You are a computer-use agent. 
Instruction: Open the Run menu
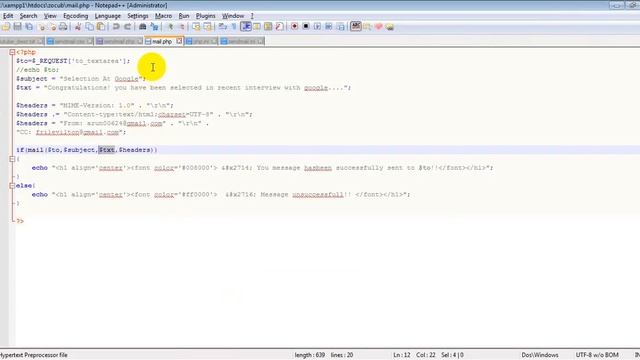[x=184, y=16]
